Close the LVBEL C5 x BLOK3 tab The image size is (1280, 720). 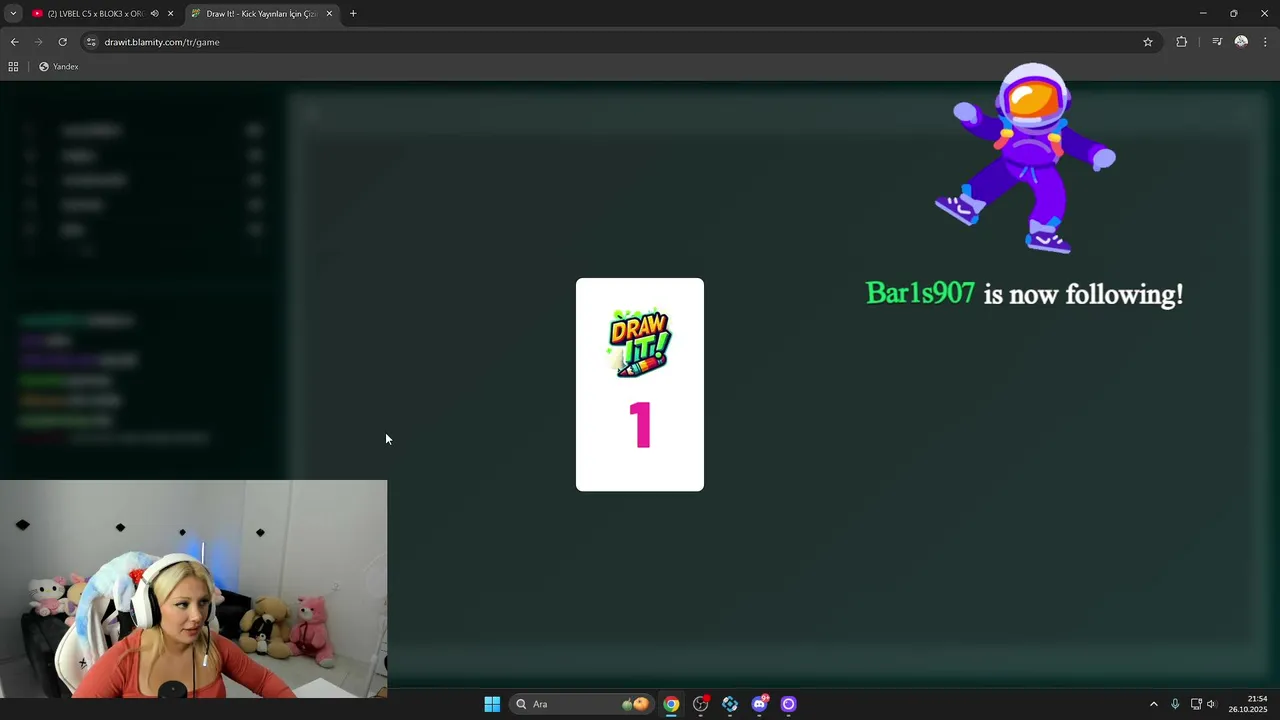[171, 14]
